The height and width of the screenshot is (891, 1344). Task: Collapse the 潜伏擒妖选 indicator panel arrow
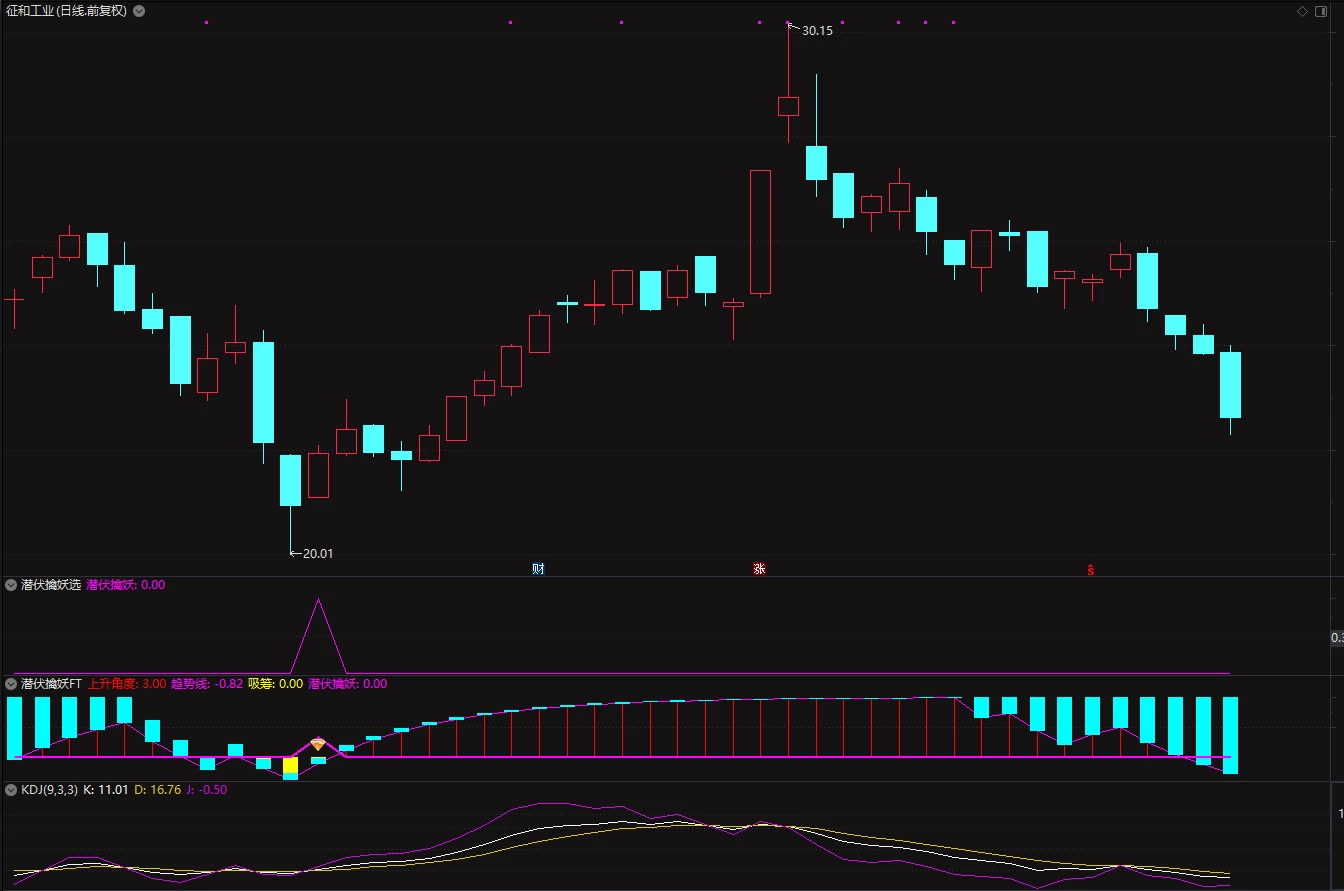11,585
